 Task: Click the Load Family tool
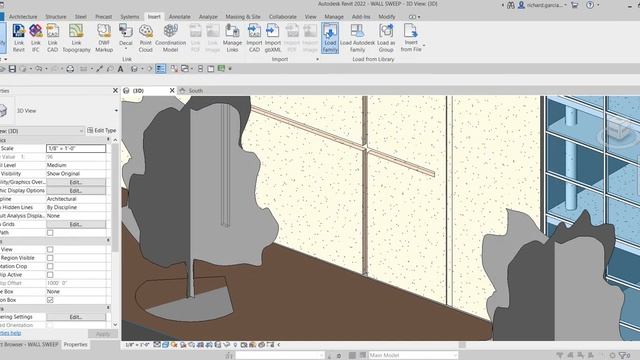330,38
